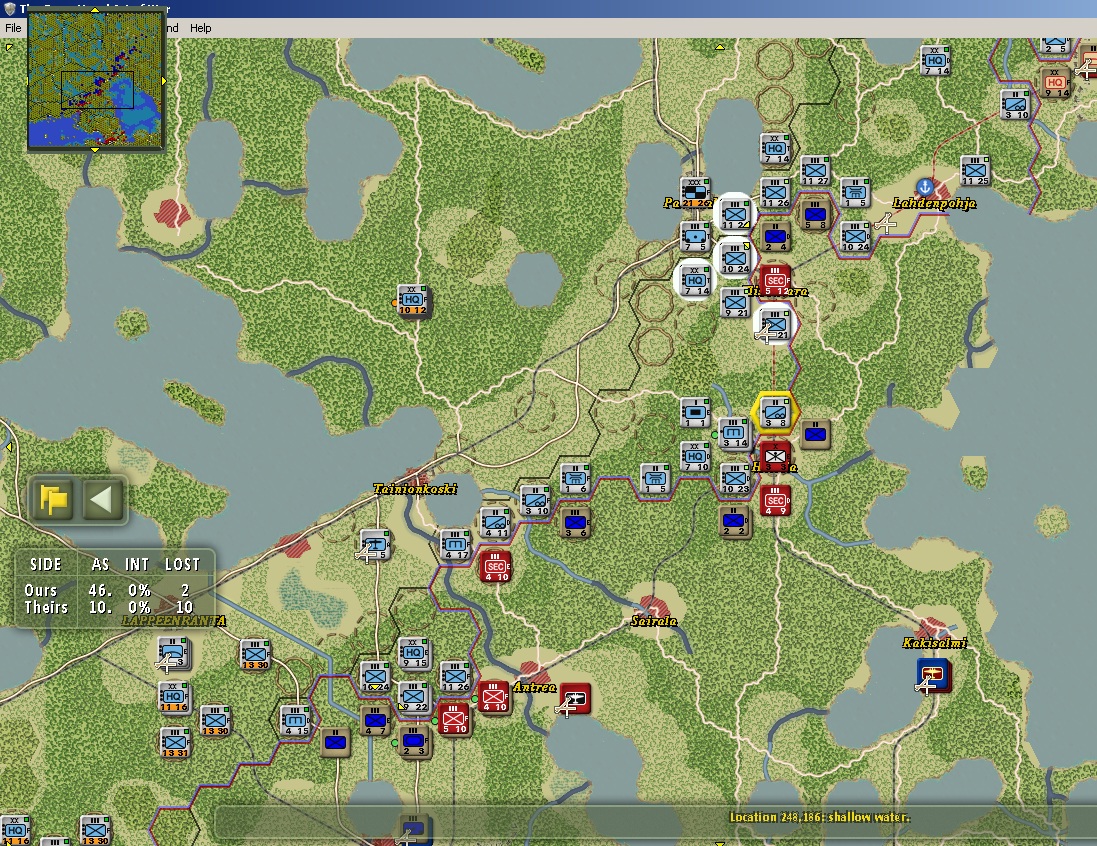Open the File menu
This screenshot has width=1097, height=846.
coord(13,28)
